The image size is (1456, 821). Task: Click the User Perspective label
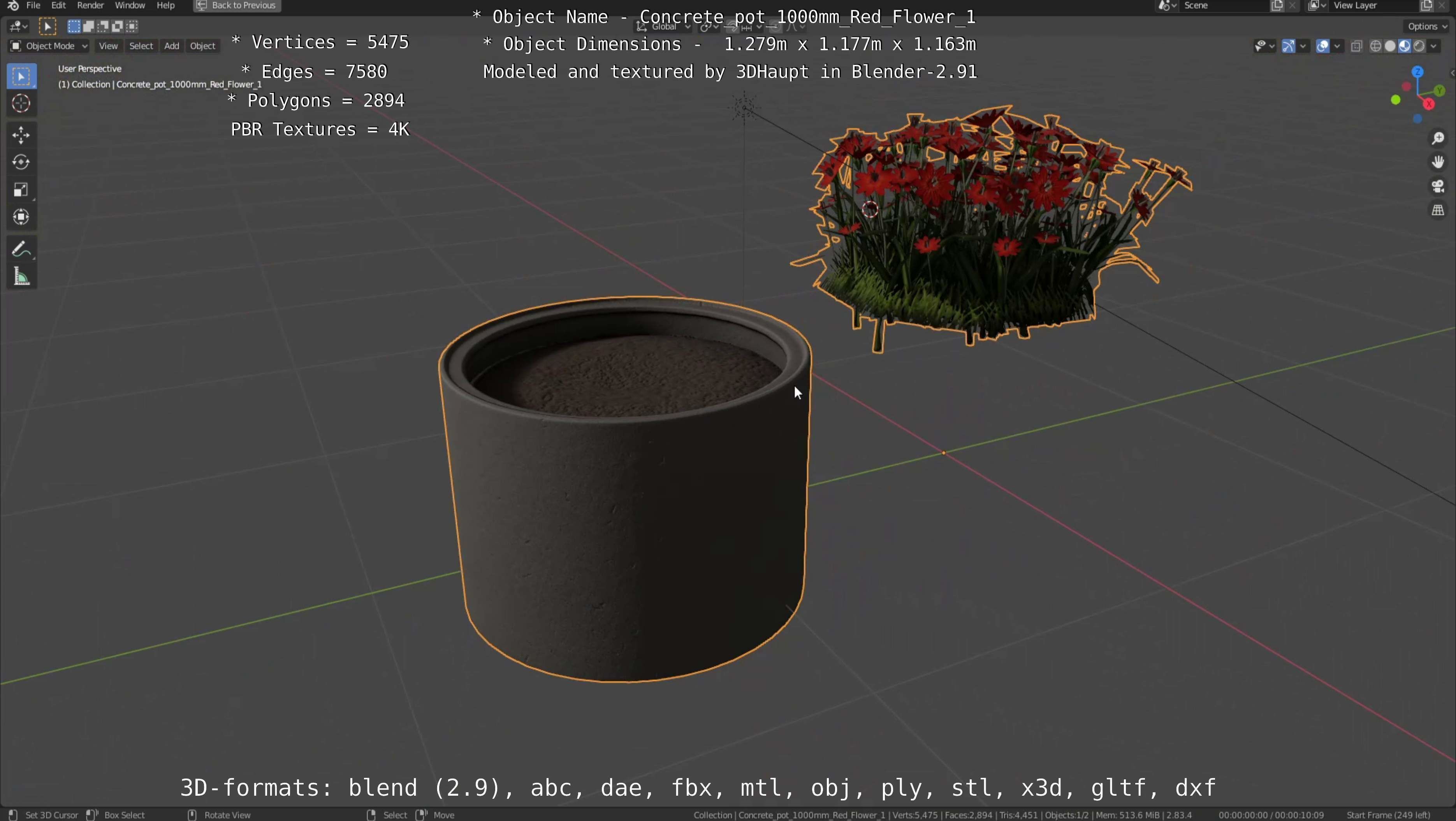pos(90,69)
